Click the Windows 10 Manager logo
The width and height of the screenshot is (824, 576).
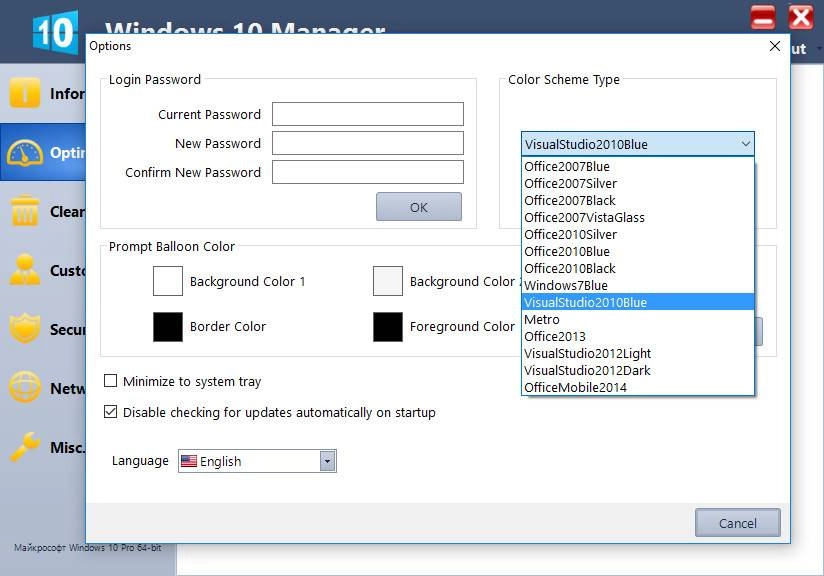56,33
